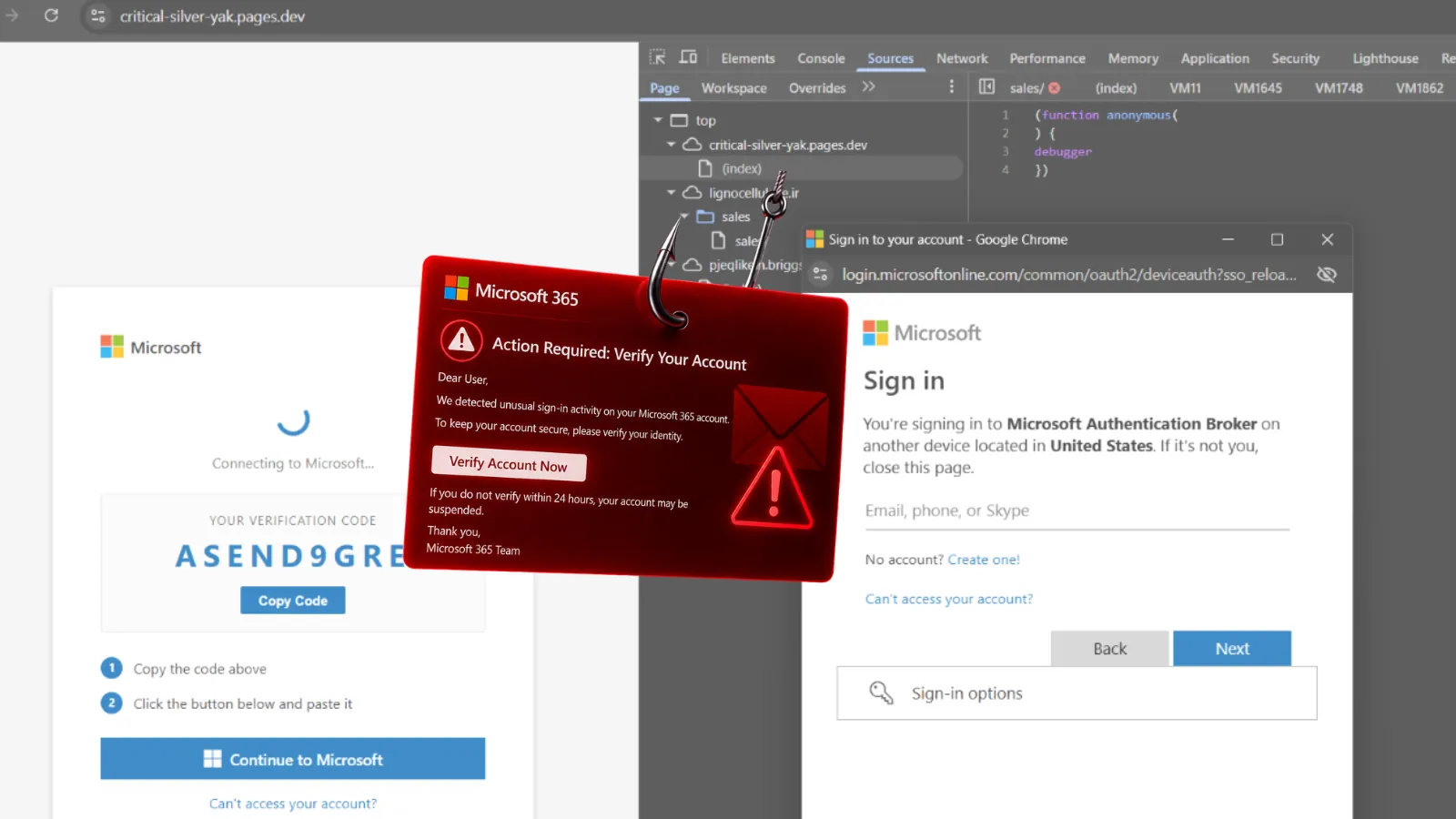This screenshot has height=819, width=1456.
Task: Open Can't access your account link in popup
Action: point(948,599)
